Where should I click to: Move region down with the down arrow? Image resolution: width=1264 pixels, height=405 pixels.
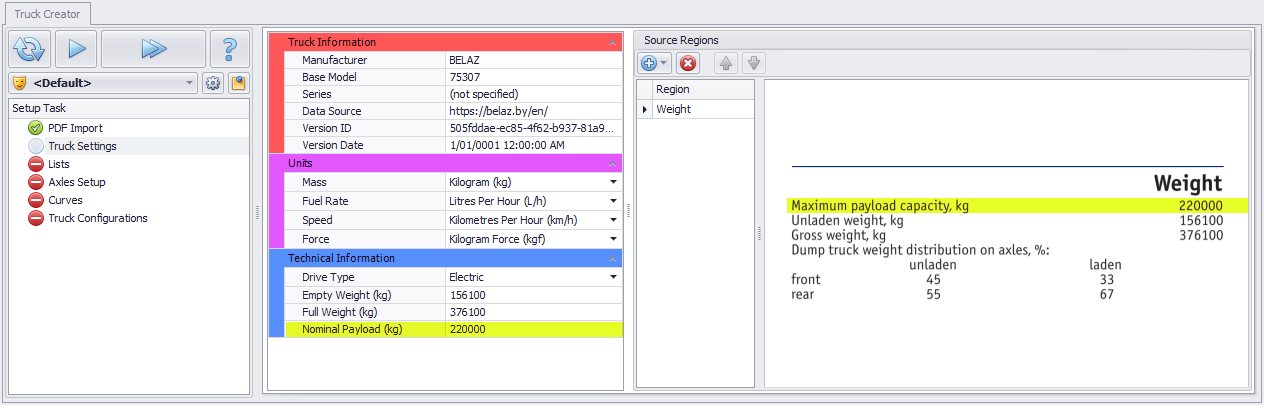coord(754,63)
